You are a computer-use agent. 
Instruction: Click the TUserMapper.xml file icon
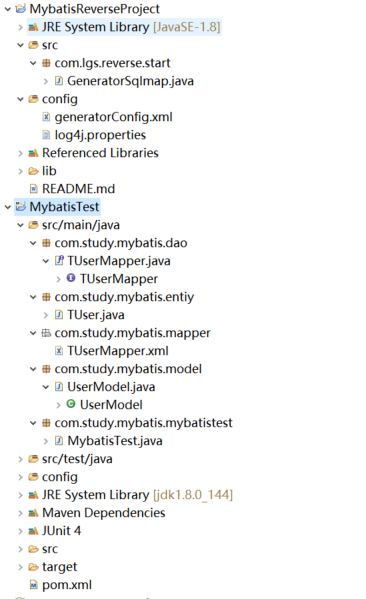58,351
